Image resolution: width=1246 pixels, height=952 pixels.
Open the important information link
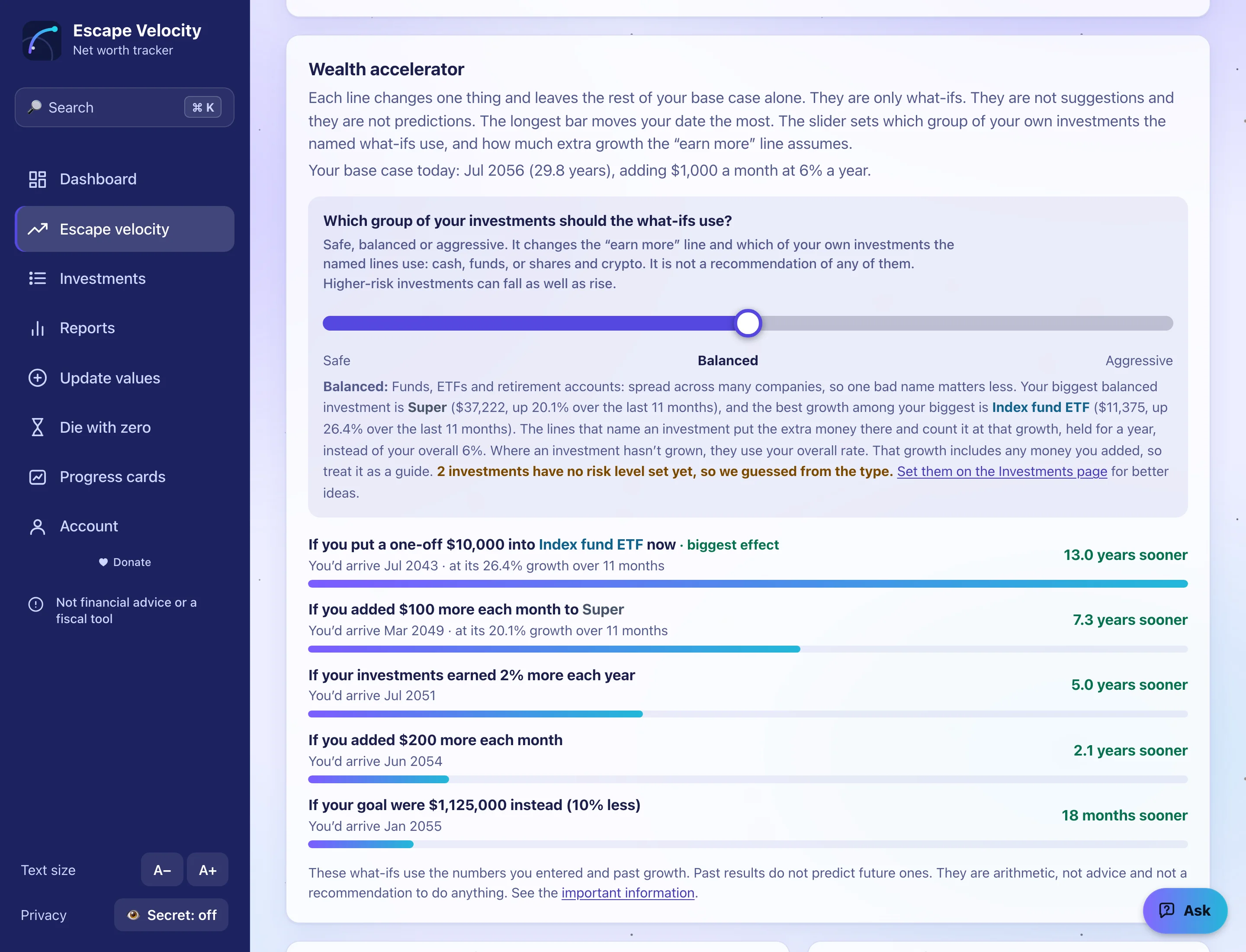628,892
